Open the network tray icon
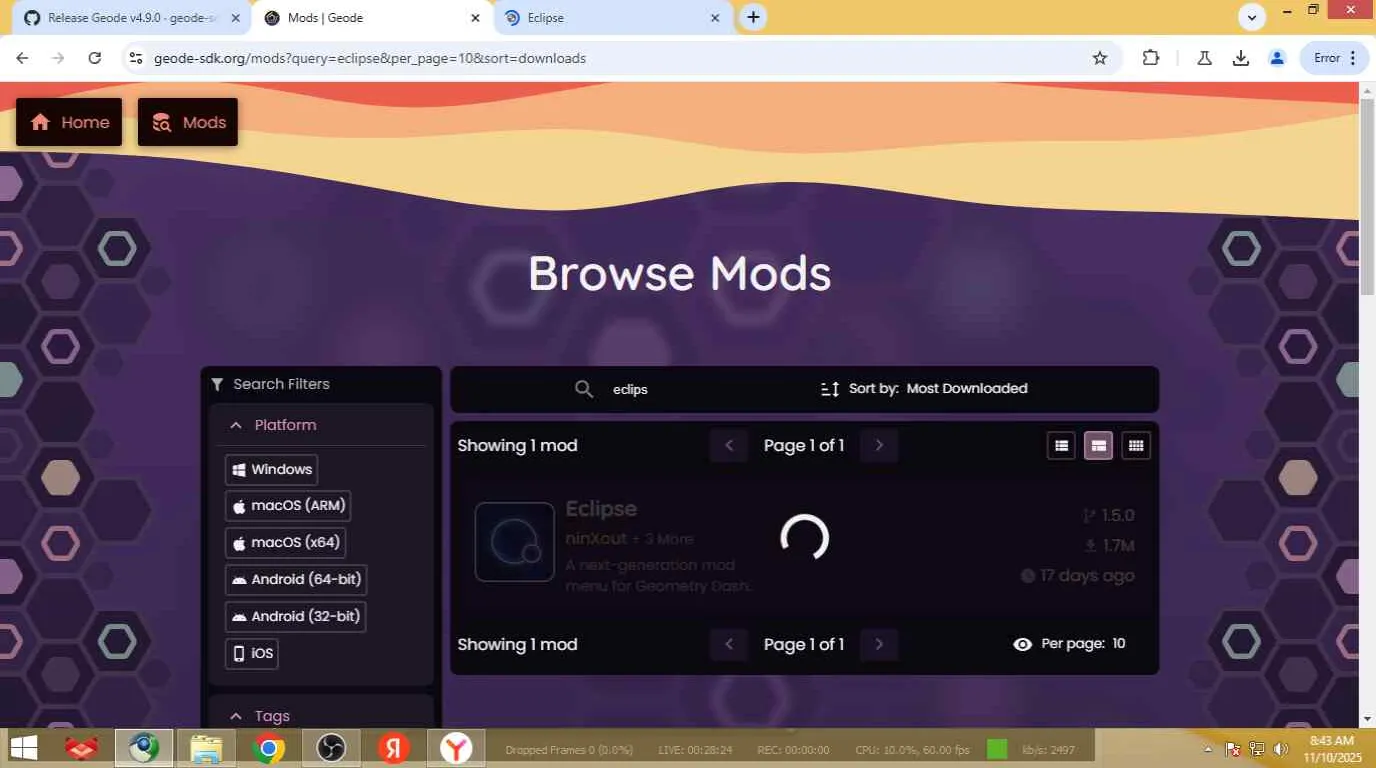This screenshot has width=1376, height=768. click(x=1257, y=749)
